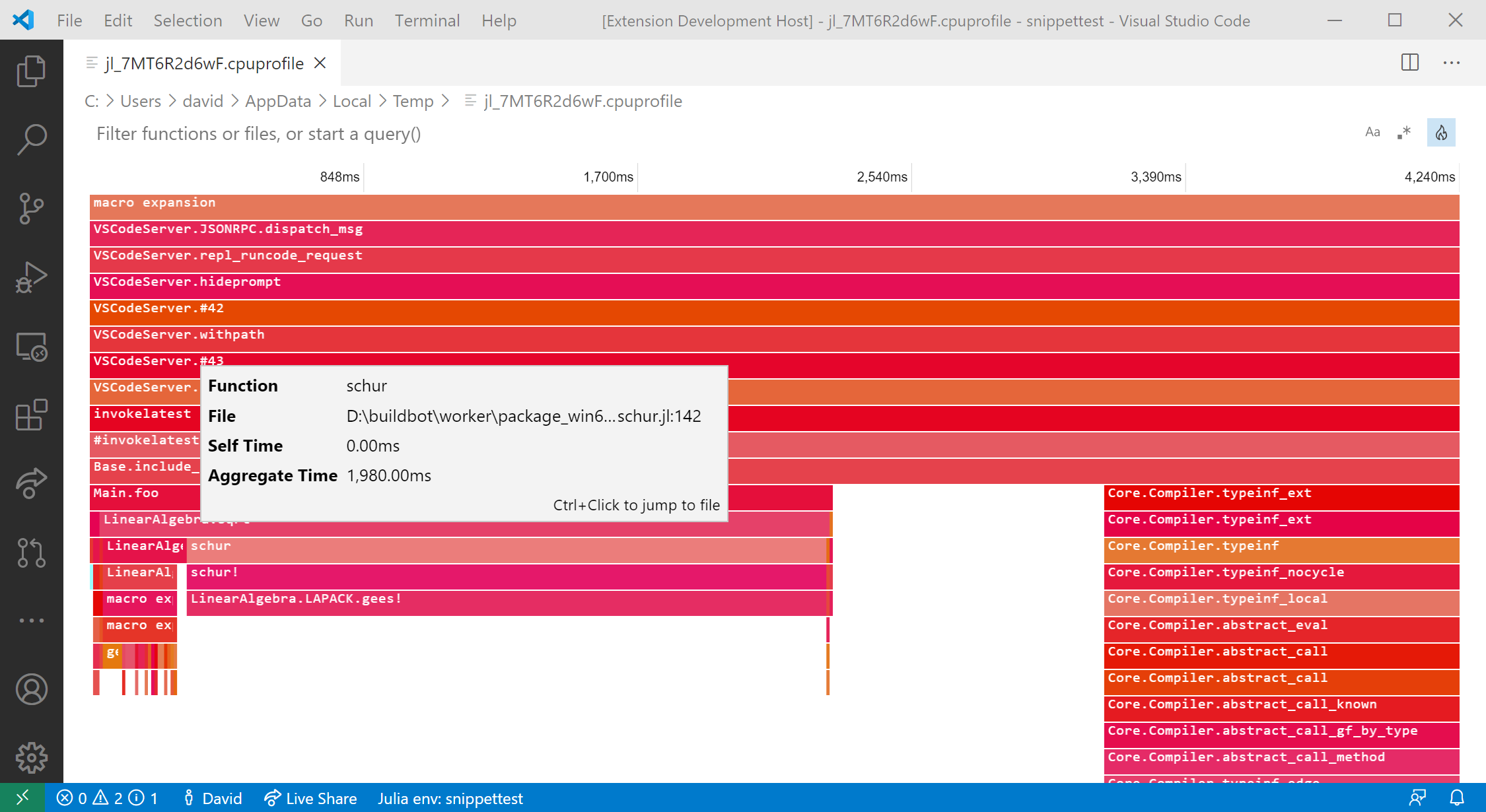Image resolution: width=1486 pixels, height=812 pixels.
Task: Open the Temp breadcrumb dropdown
Action: [x=413, y=101]
